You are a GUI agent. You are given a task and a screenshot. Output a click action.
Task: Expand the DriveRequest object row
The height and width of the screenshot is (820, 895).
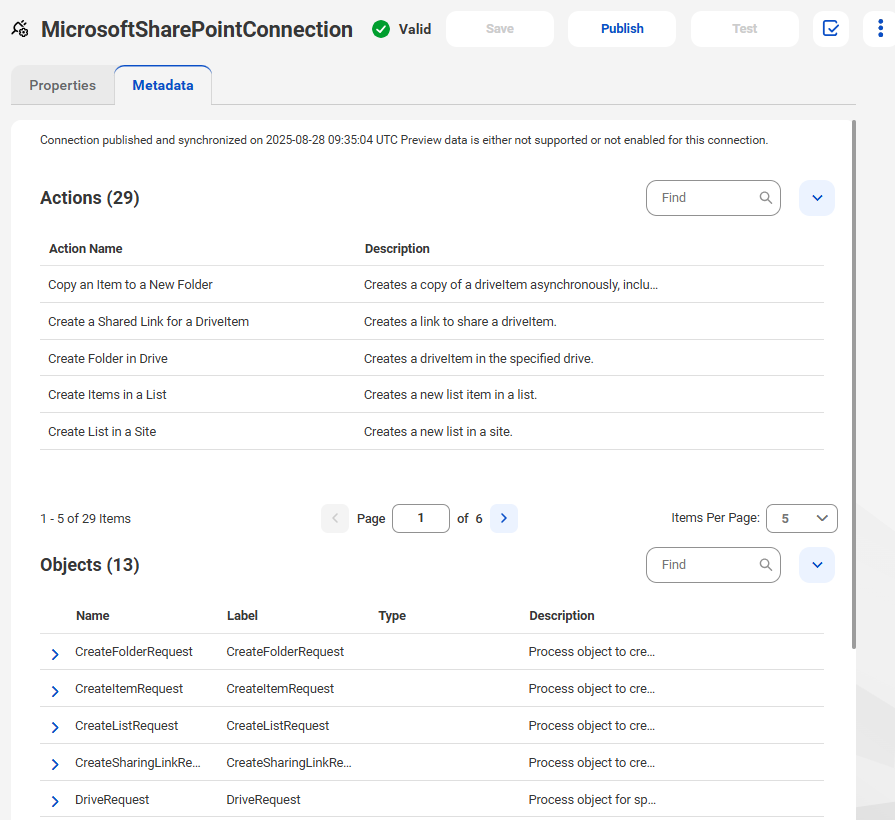[x=55, y=802]
